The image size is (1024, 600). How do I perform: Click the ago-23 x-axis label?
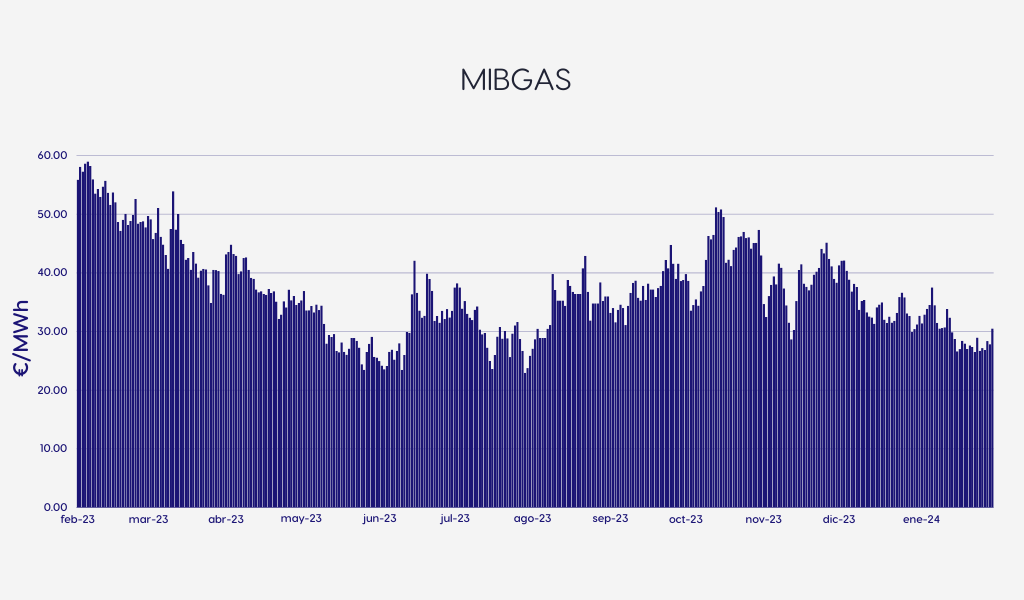click(x=532, y=519)
